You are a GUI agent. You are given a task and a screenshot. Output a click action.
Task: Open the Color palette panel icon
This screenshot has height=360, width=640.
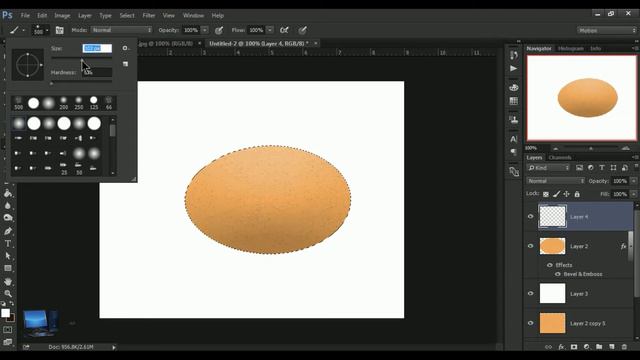(x=514, y=87)
